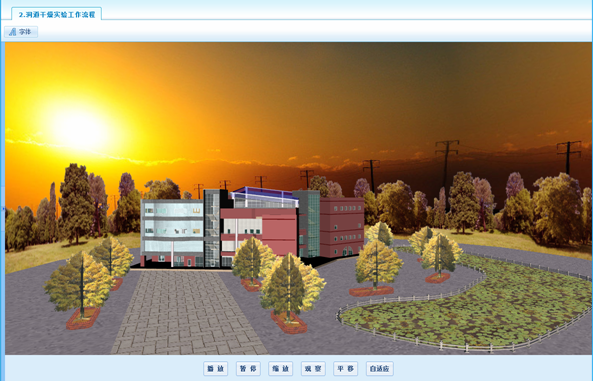Click the glass stairwell tower at the building's center
593x381 pixels.
(x=212, y=228)
